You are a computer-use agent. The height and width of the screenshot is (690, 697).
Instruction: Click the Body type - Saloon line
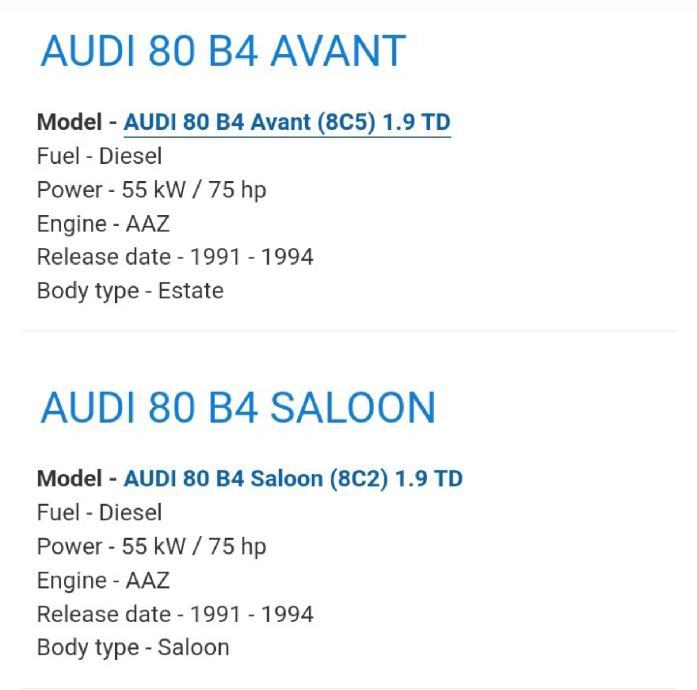pos(133,647)
